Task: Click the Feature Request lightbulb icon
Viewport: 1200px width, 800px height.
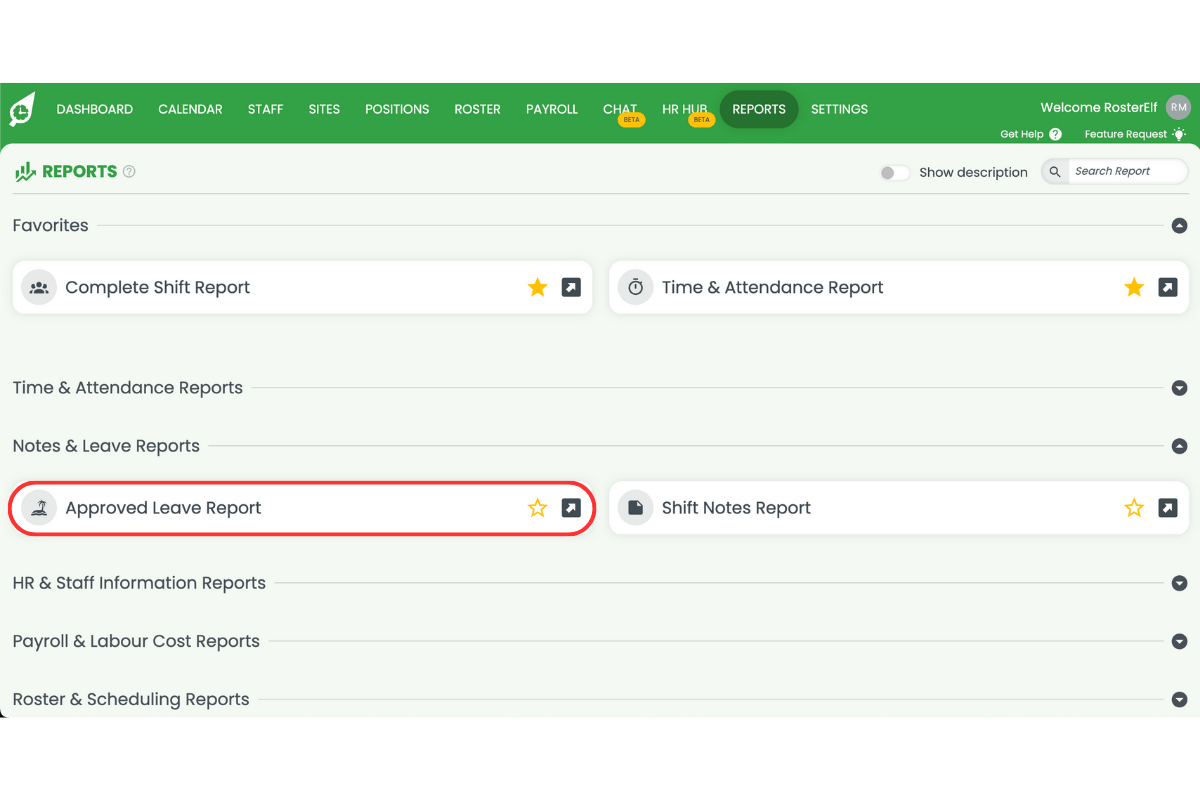Action: pyautogui.click(x=1178, y=133)
